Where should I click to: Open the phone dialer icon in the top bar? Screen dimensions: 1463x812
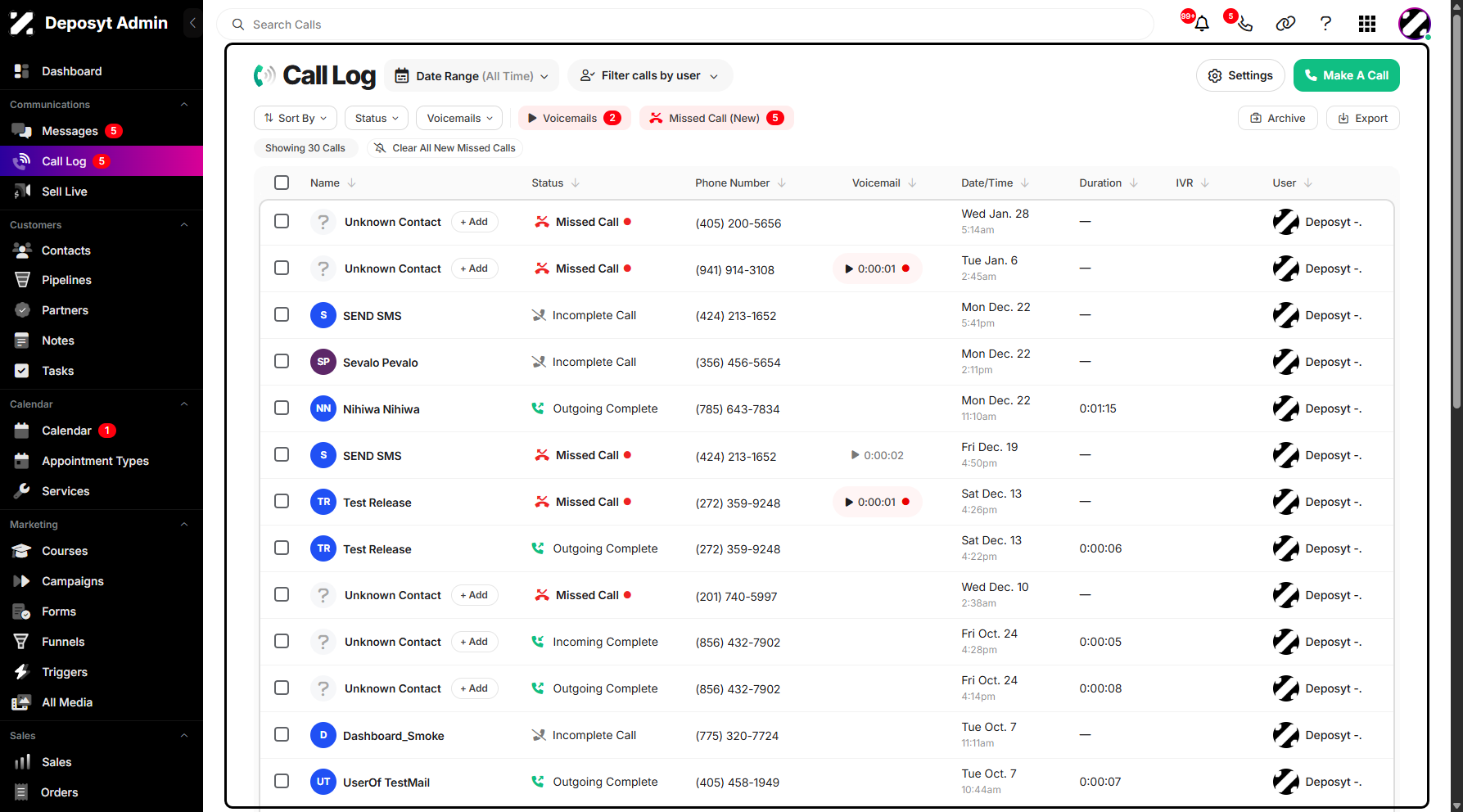(1244, 24)
